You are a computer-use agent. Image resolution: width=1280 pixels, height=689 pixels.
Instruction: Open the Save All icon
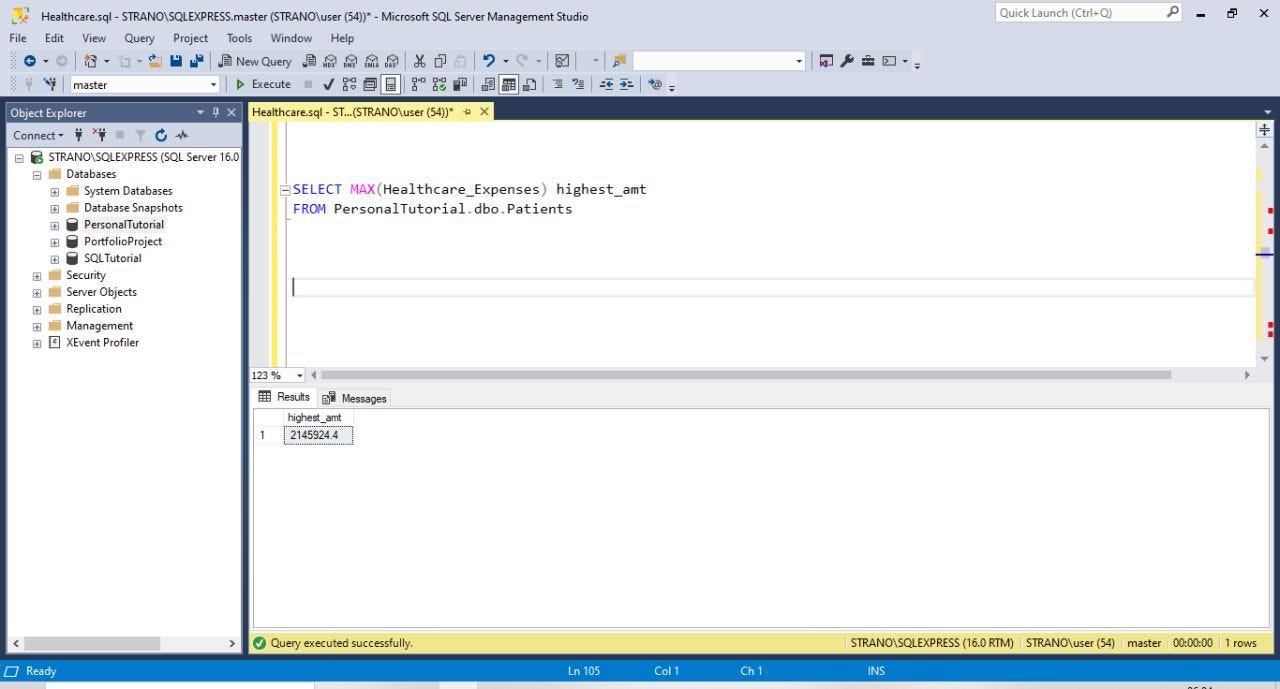(198, 61)
